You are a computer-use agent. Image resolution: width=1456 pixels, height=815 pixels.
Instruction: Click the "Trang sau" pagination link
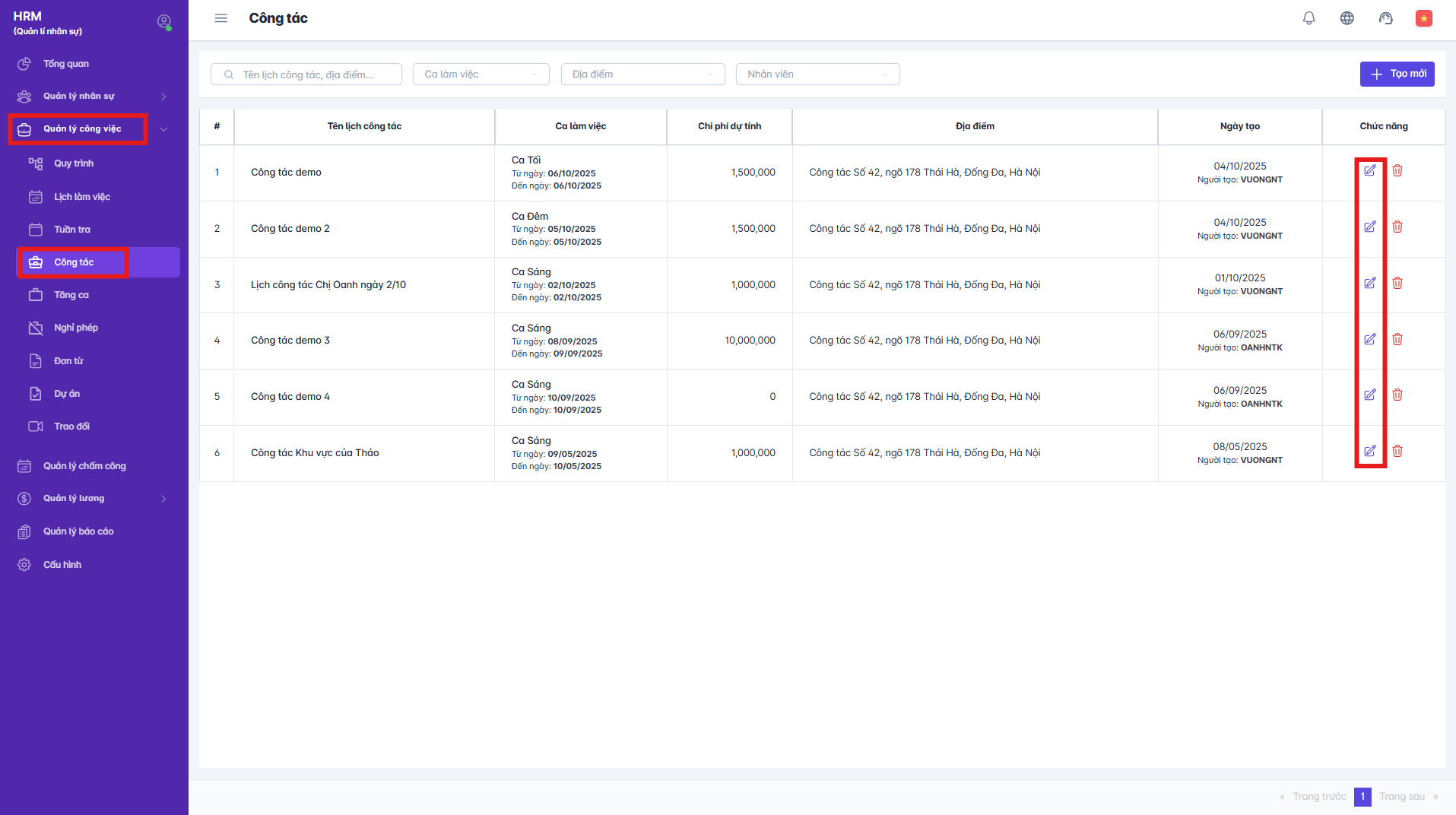coord(1402,797)
